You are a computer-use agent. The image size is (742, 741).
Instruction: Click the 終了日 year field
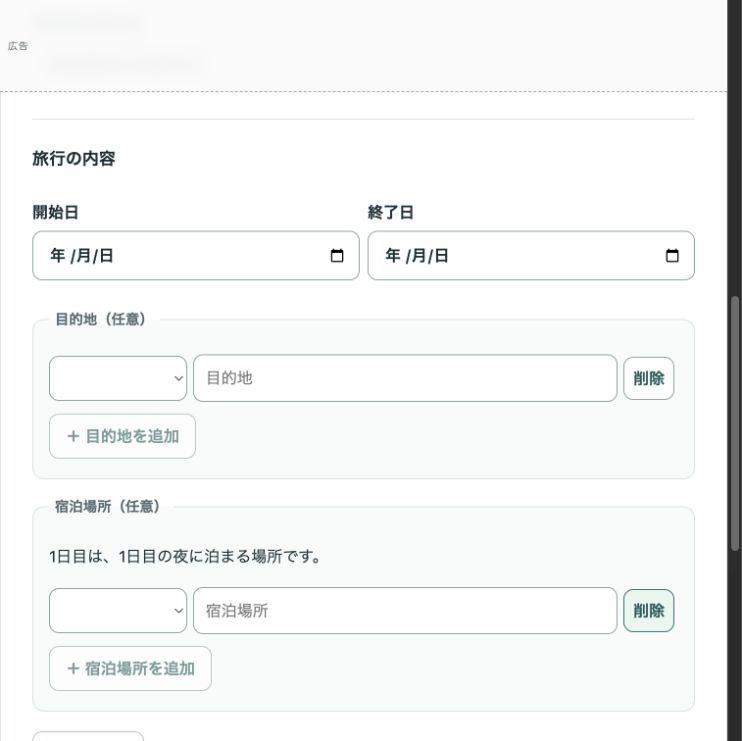393,256
